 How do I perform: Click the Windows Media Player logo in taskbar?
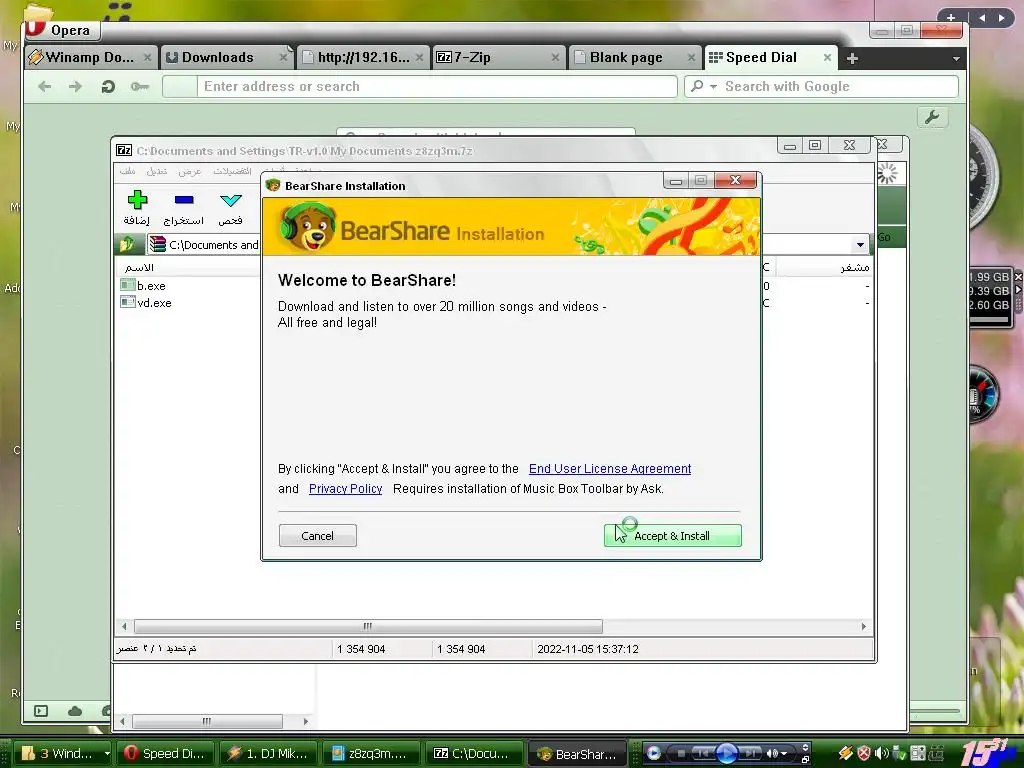654,753
